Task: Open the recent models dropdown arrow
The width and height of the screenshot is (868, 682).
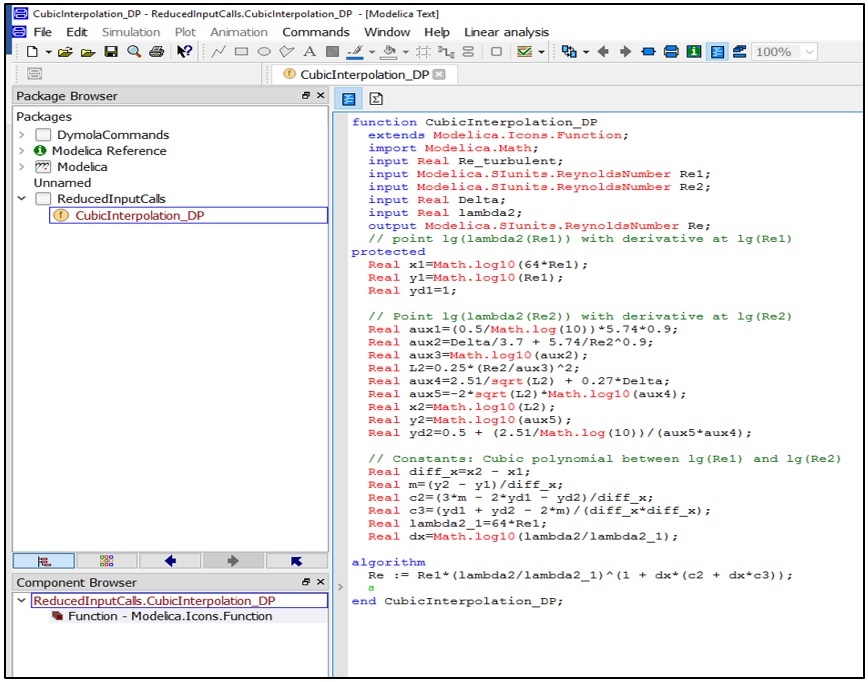Action: pyautogui.click(x=586, y=52)
